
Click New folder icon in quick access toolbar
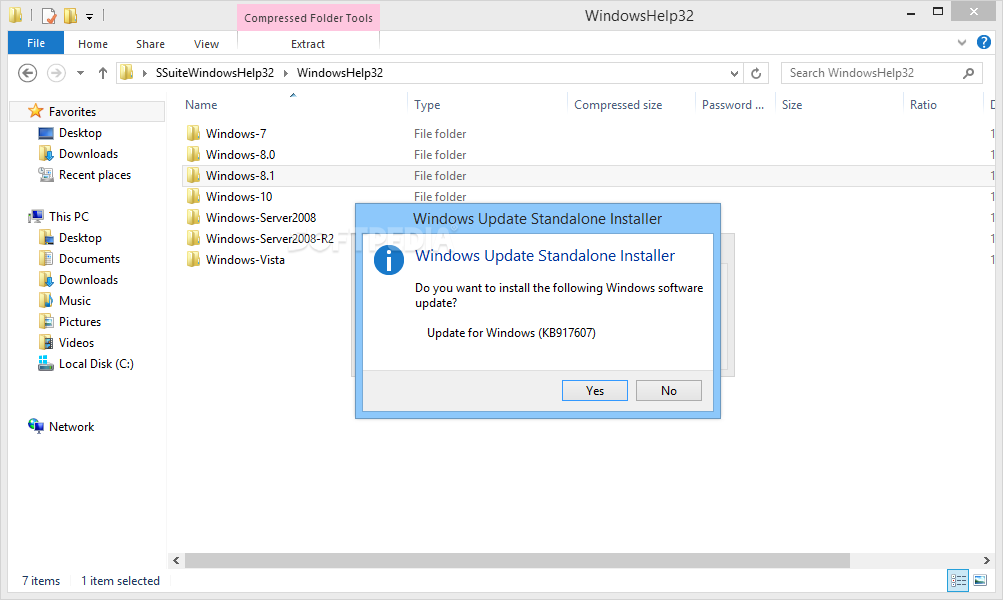(70, 15)
